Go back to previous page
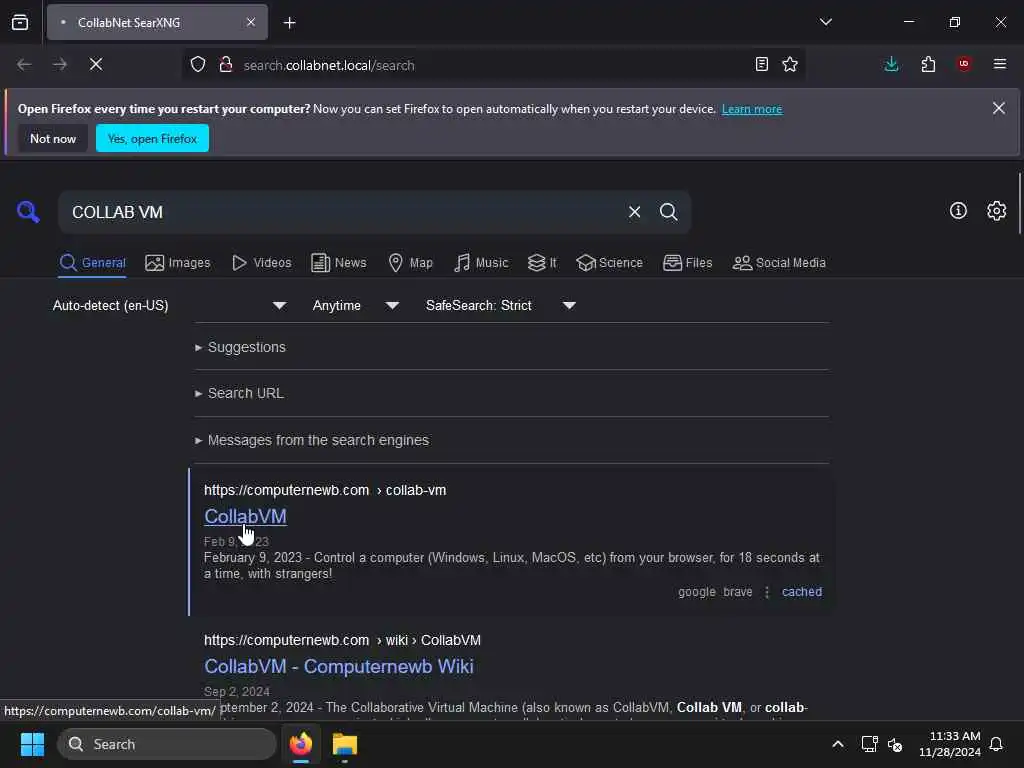The width and height of the screenshot is (1024, 768). (24, 64)
